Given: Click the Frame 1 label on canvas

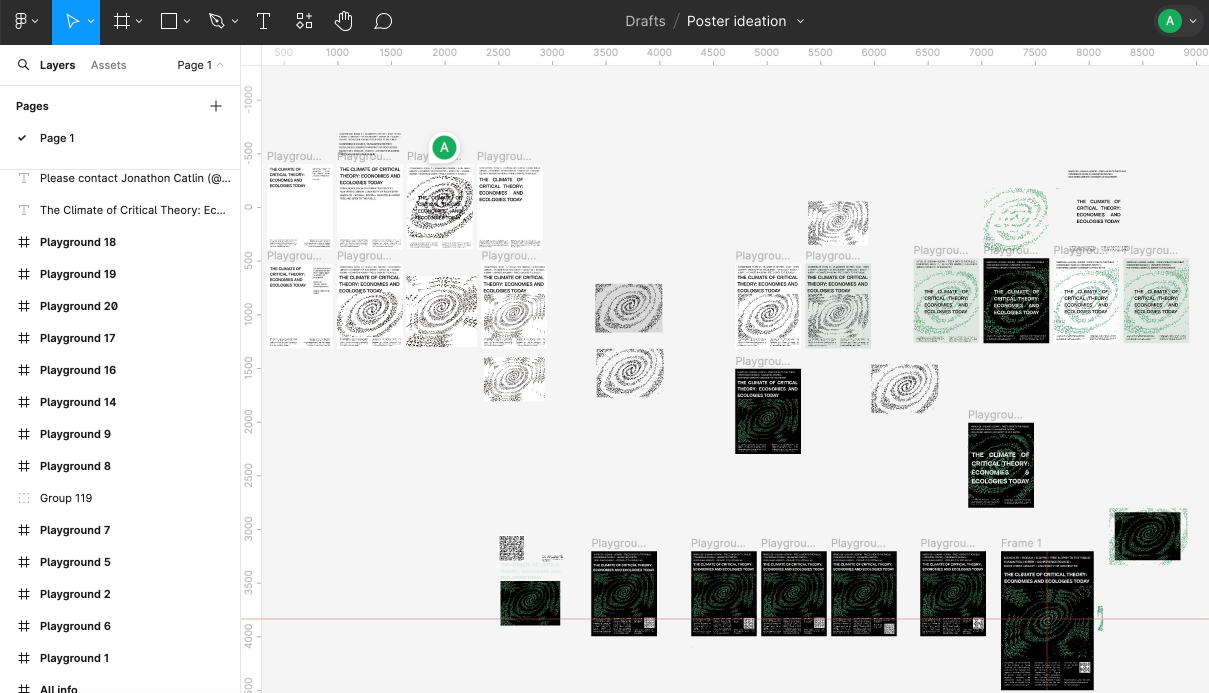Looking at the screenshot, I should pos(1021,544).
